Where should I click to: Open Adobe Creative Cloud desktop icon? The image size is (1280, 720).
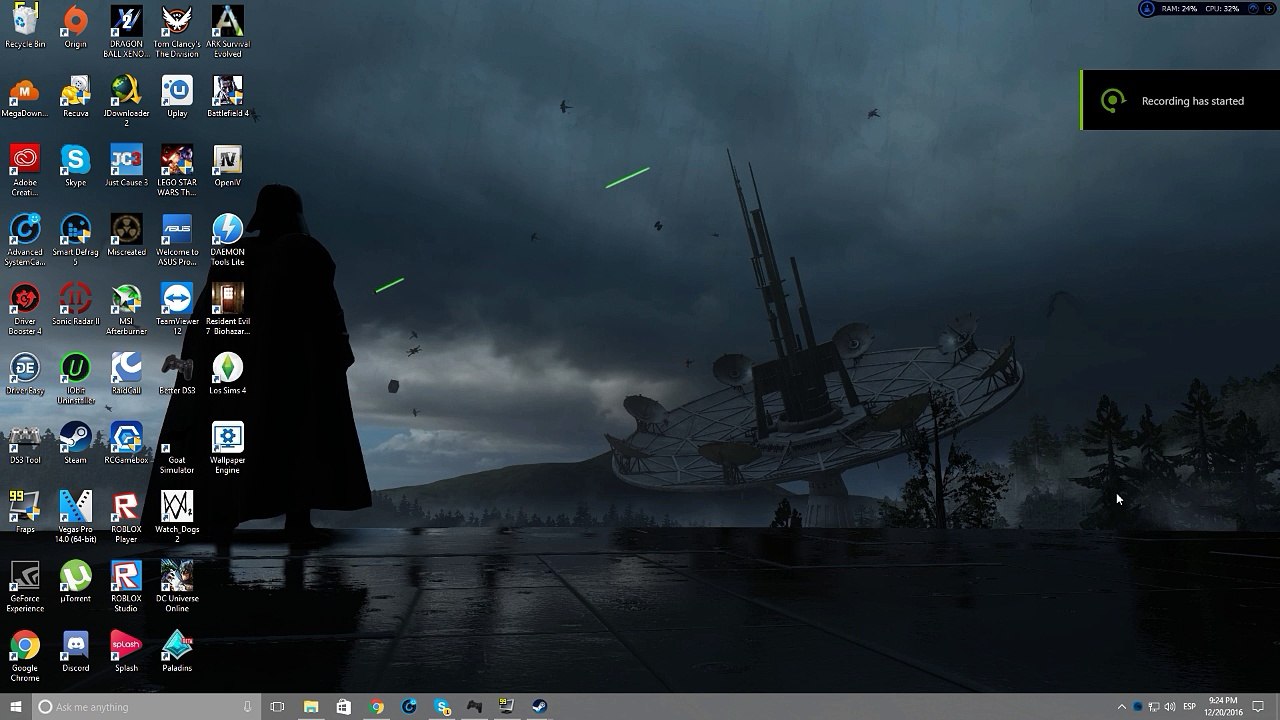click(x=25, y=170)
